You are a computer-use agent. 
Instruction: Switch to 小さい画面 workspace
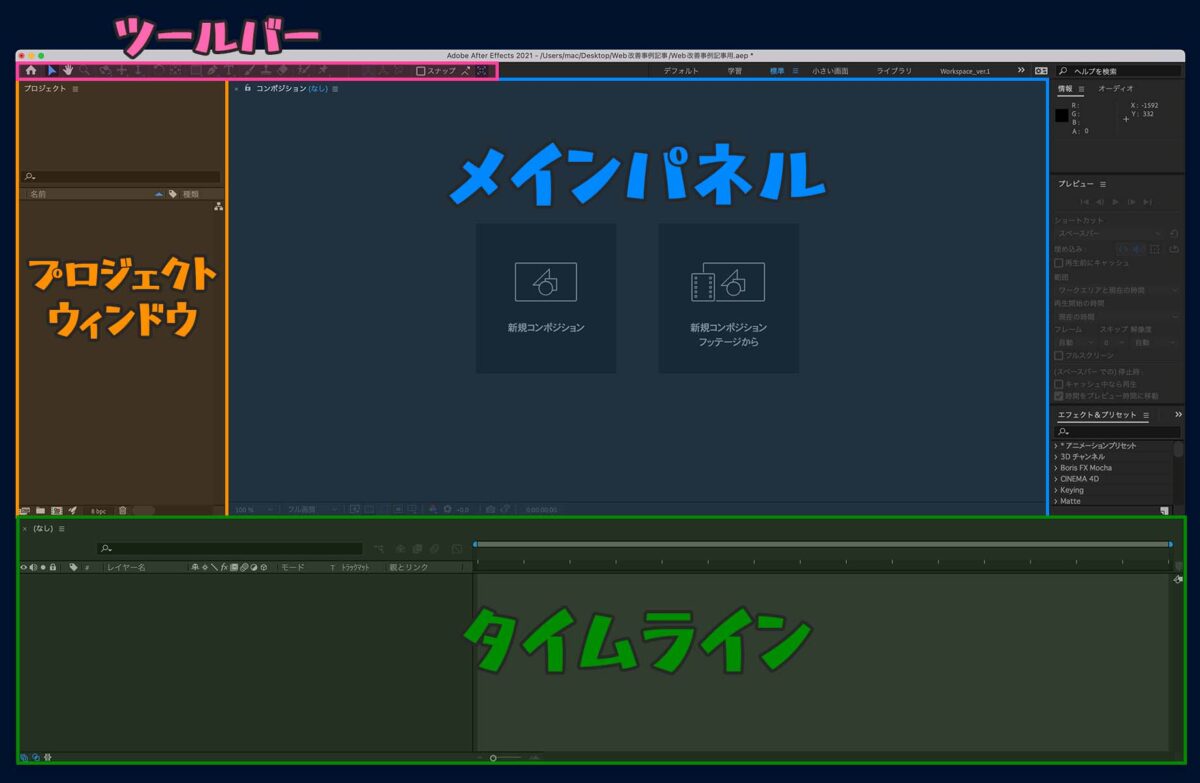pos(830,71)
